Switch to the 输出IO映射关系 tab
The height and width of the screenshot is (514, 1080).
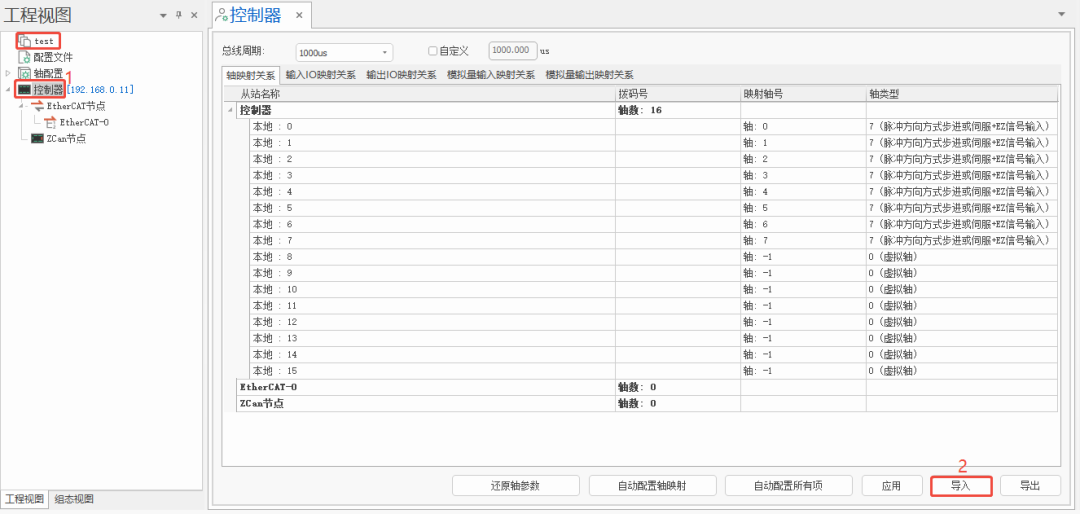click(x=401, y=75)
